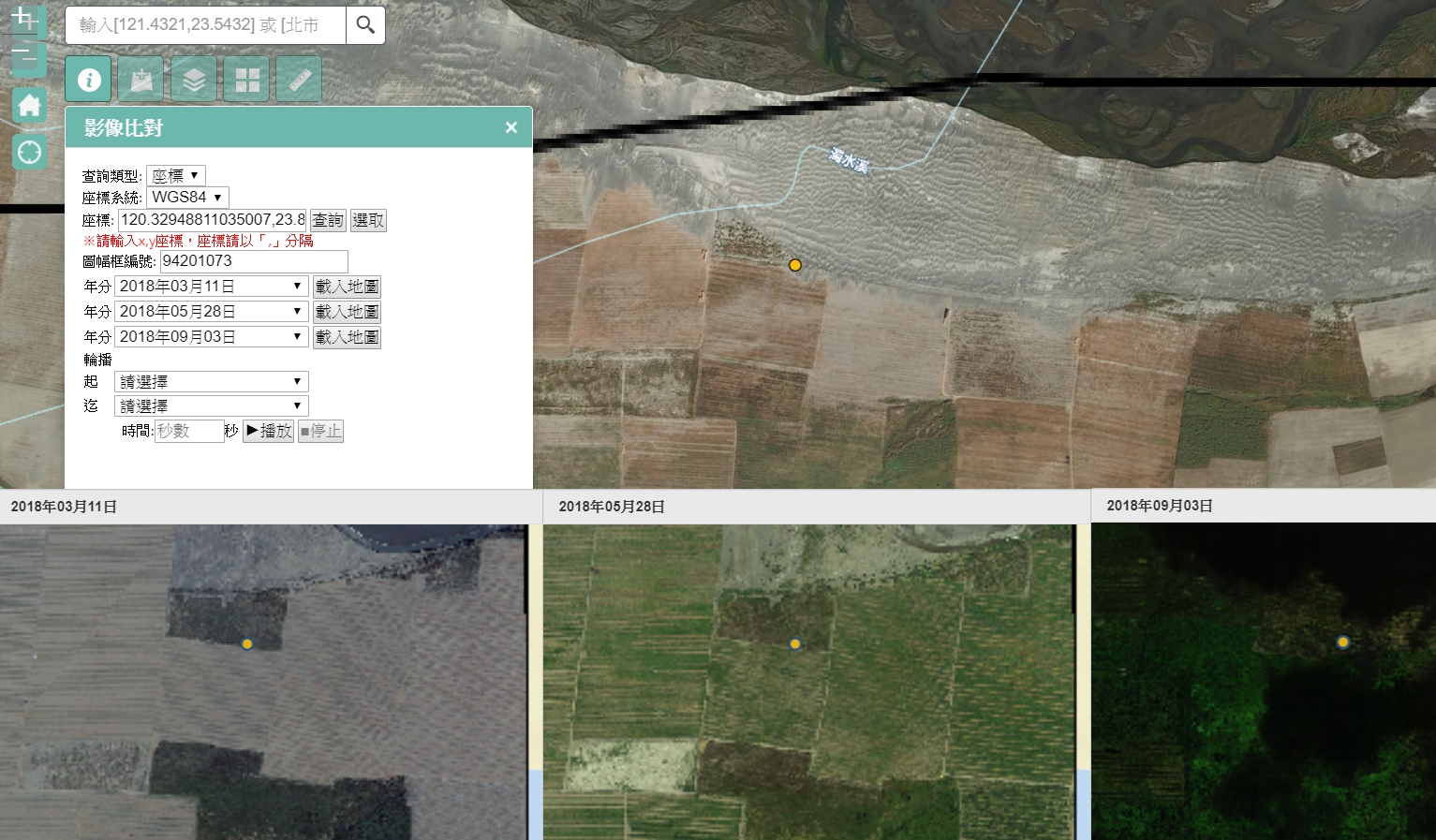
Task: Click the first 載入地圖 button
Action: pyautogui.click(x=347, y=286)
